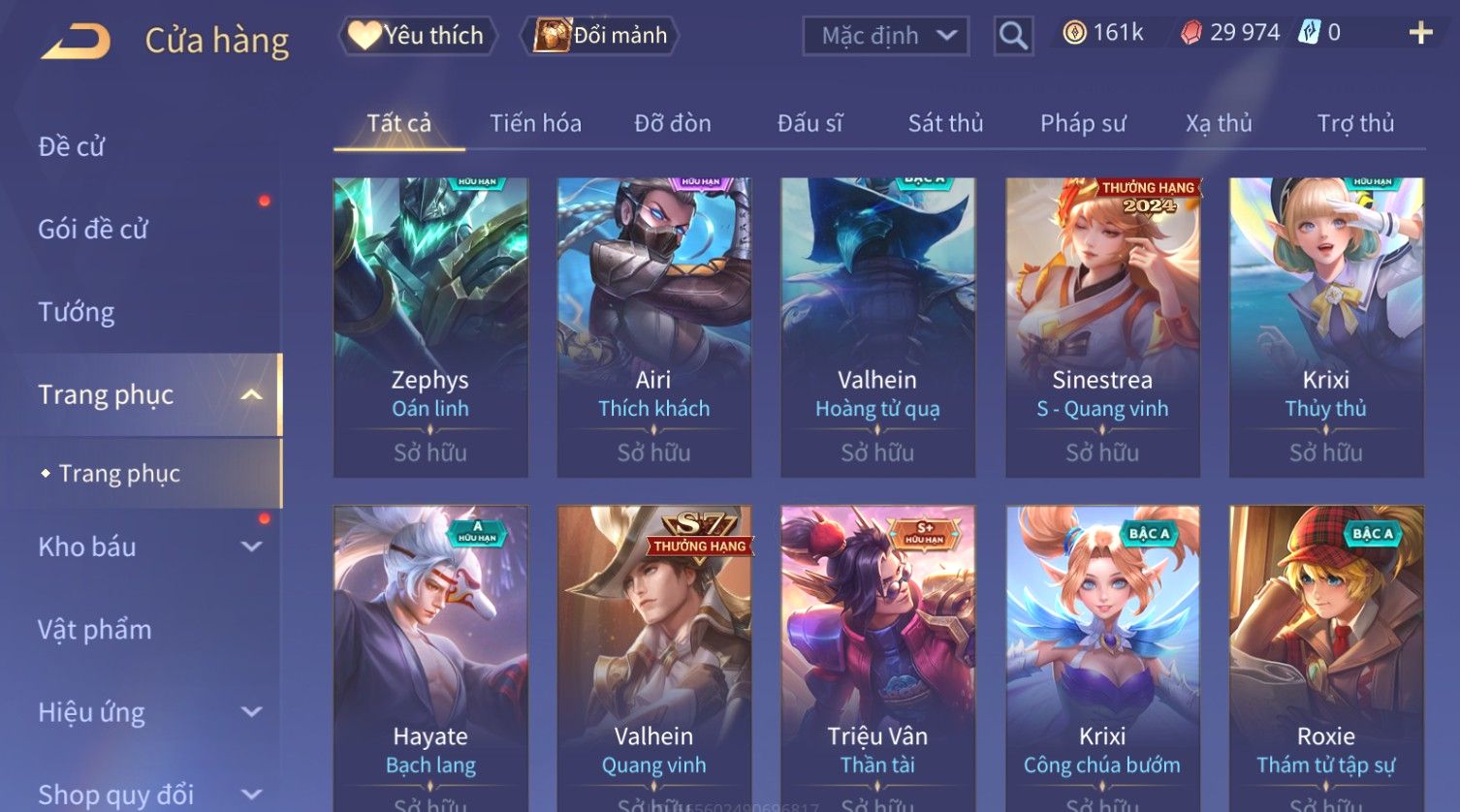1460x812 pixels.
Task: Click the golden back arrow icon
Action: click(76, 41)
